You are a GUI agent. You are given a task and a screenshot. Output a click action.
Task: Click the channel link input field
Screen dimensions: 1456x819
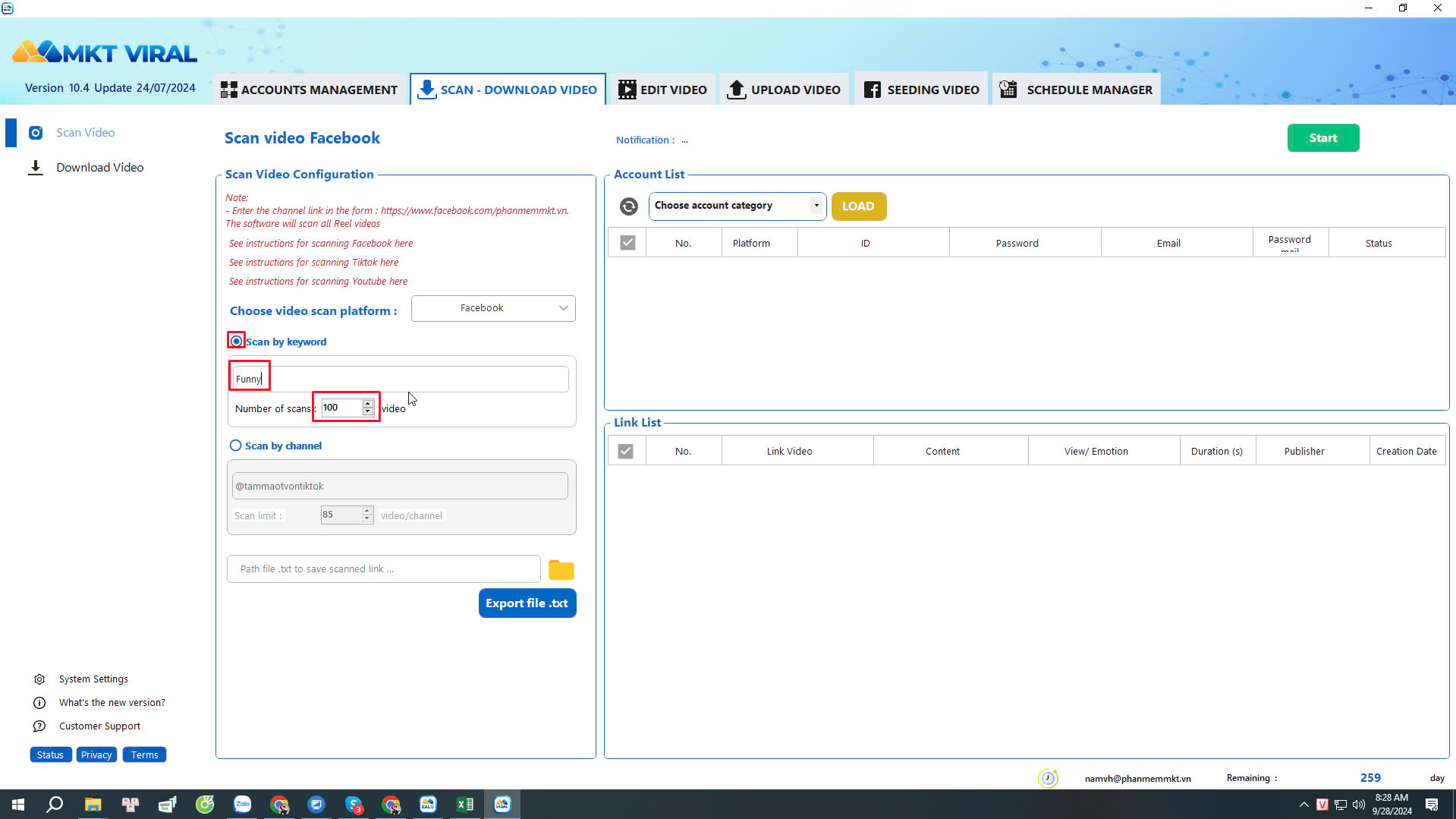pos(400,486)
